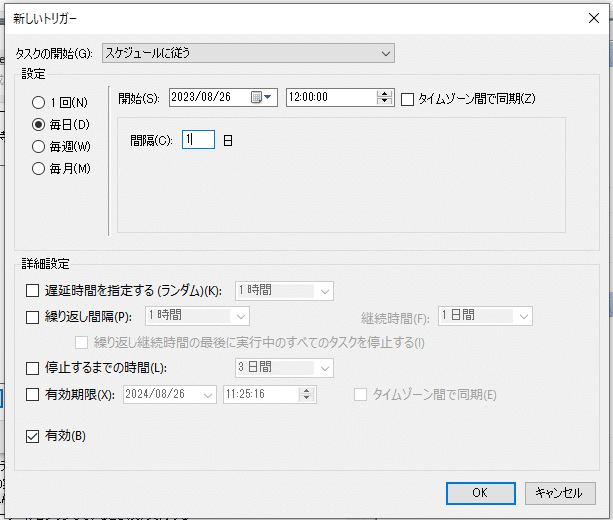Toggle the 有効期限(X) checkbox

pyautogui.click(x=32, y=394)
